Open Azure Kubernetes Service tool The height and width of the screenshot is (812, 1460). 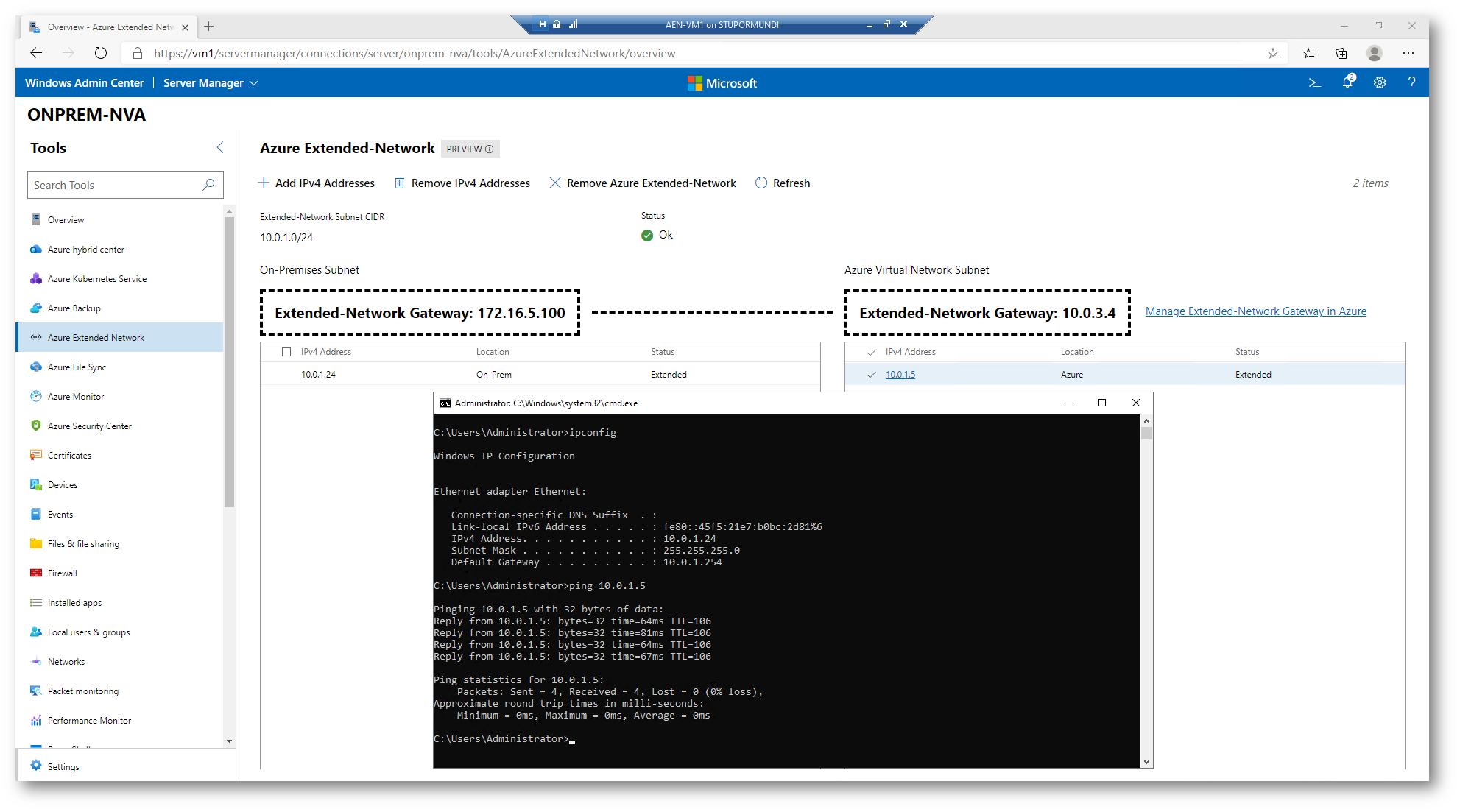[119, 278]
